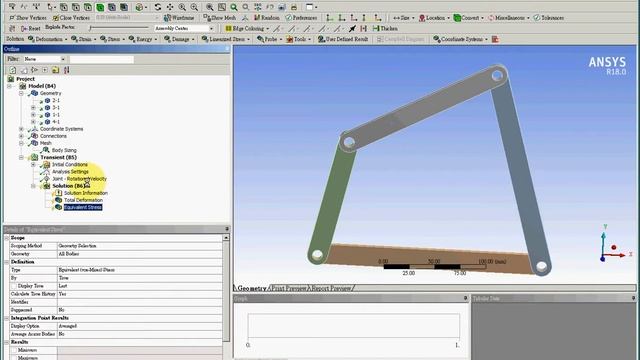
Task: Open the Filter None dropdown in Outline
Action: (44, 59)
